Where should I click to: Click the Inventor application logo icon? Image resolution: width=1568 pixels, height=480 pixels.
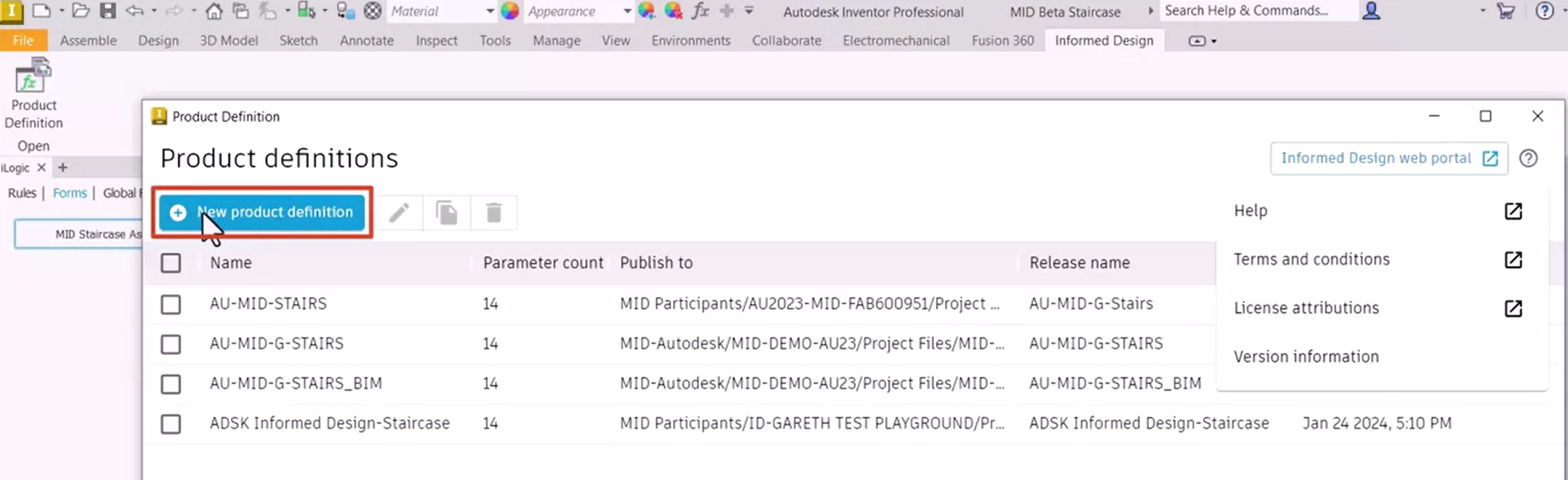[12, 11]
